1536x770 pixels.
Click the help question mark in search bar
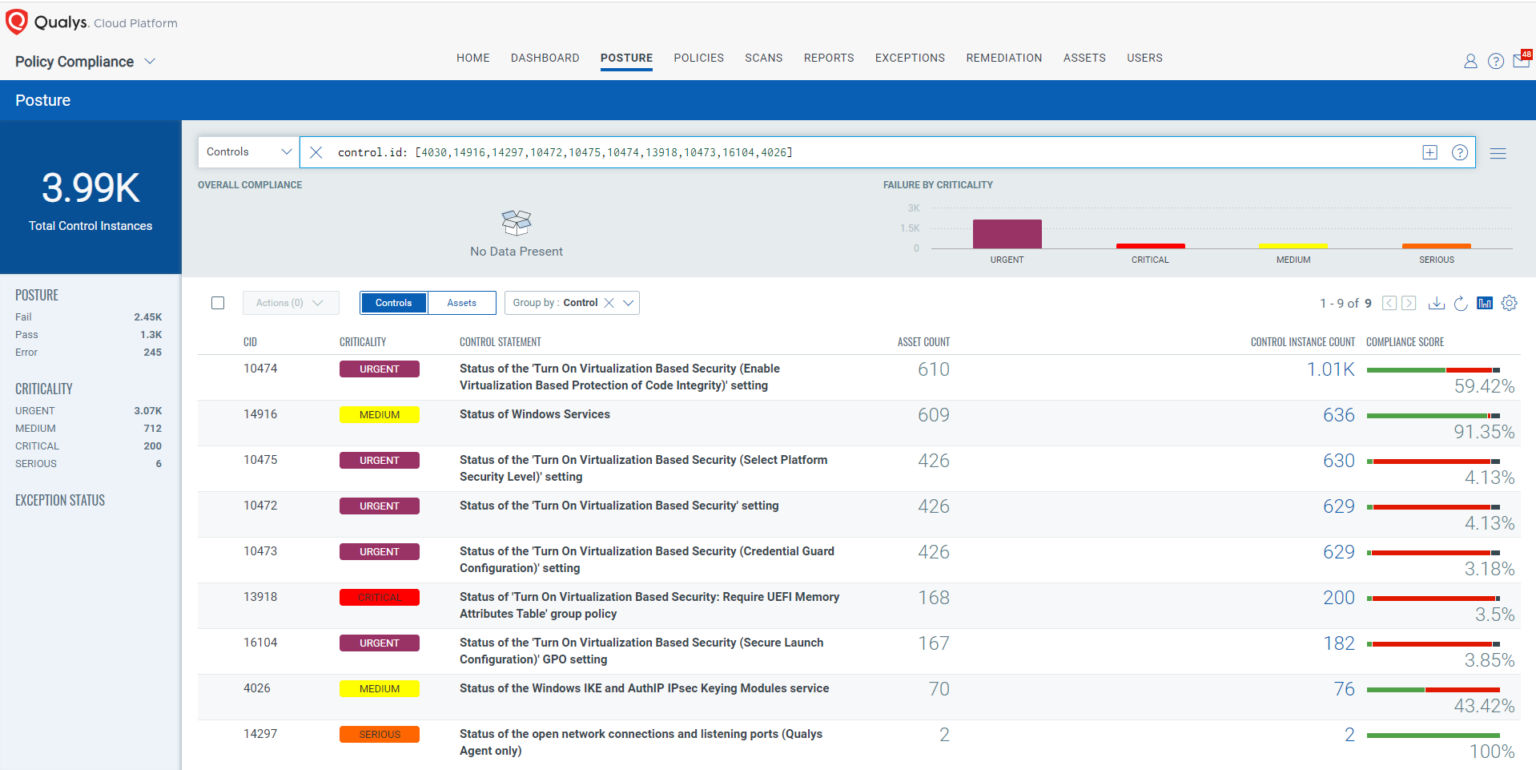(1459, 152)
